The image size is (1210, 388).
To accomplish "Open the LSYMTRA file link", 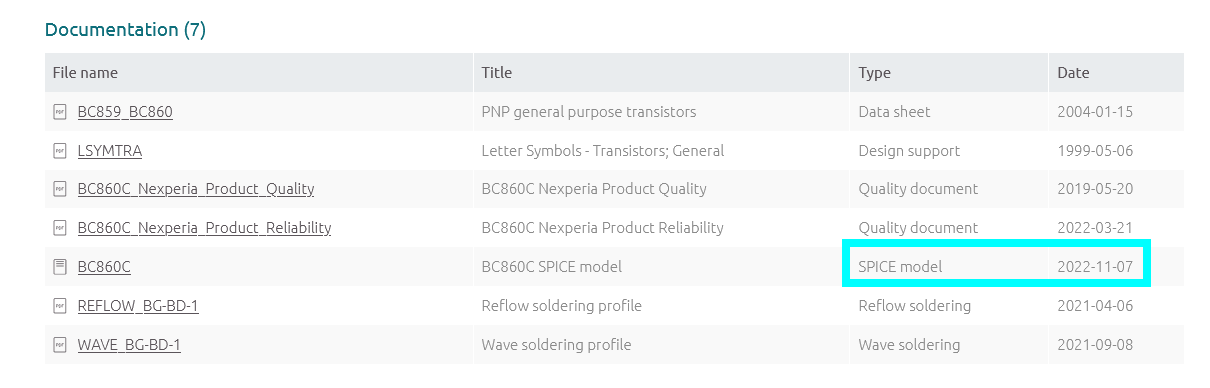I will point(110,151).
